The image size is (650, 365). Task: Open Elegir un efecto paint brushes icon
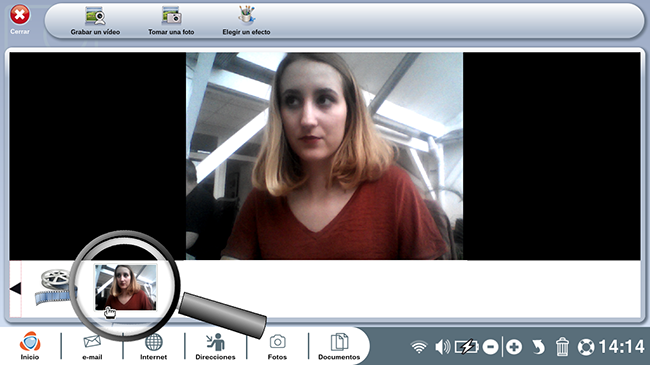[x=246, y=15]
